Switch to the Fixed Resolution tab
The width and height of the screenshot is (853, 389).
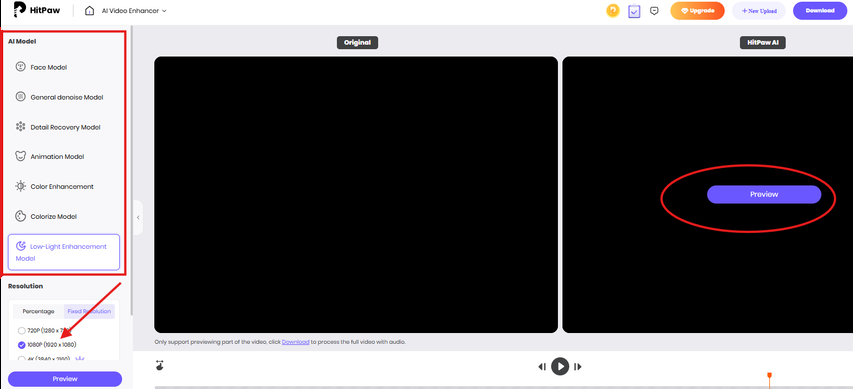[x=89, y=311]
